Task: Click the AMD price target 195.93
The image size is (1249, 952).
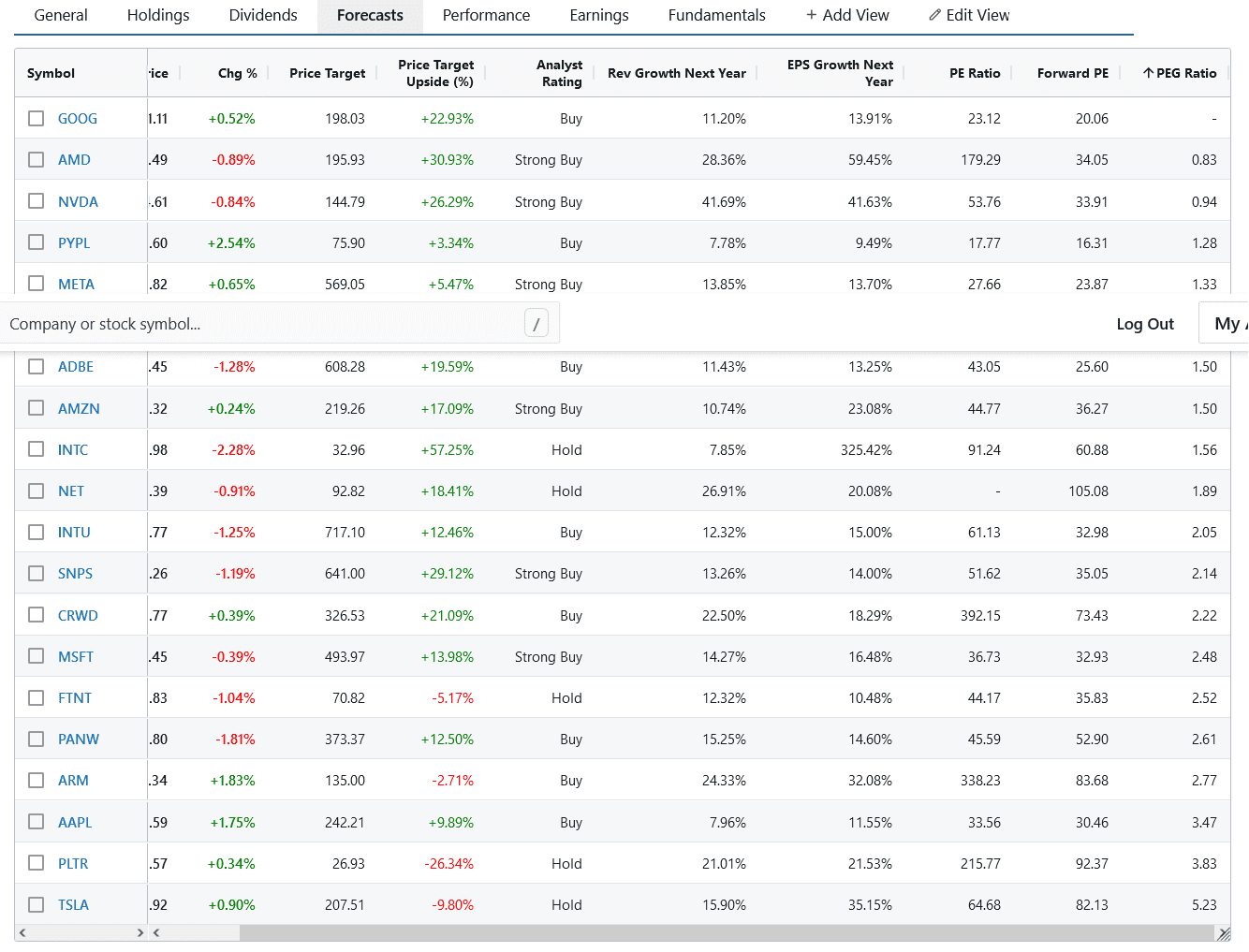Action: click(345, 160)
